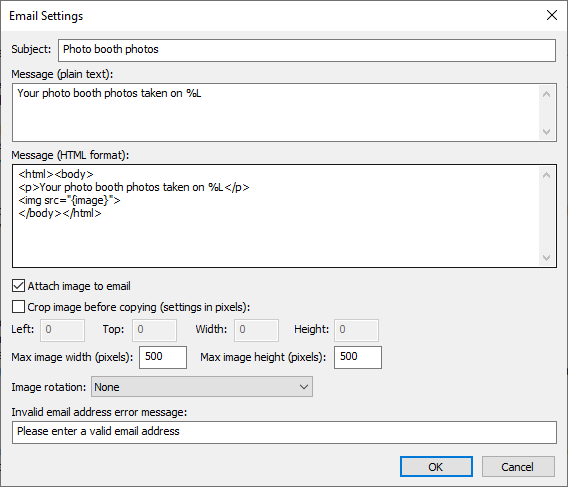568x487 pixels.
Task: Click the '<html><body>' line
Action: 56,174
